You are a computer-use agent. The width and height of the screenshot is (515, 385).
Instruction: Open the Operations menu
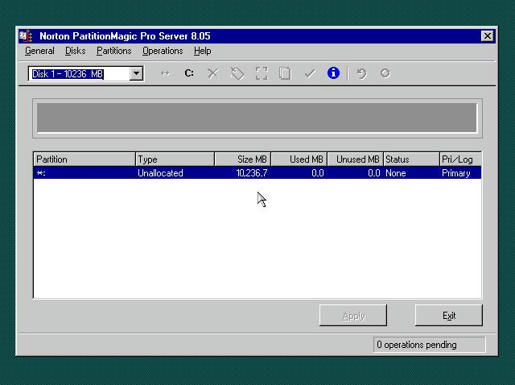[163, 51]
